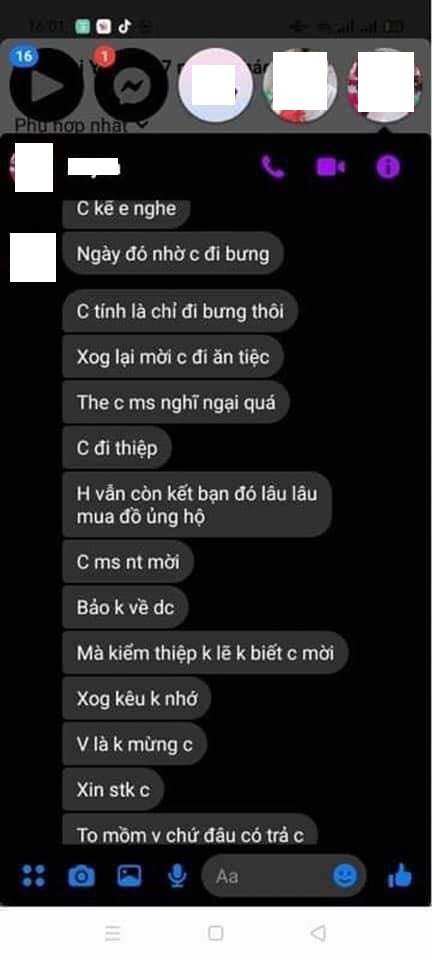Image resolution: width=432 pixels, height=960 pixels.
Task: Tap the Aa message input field
Action: click(284, 876)
